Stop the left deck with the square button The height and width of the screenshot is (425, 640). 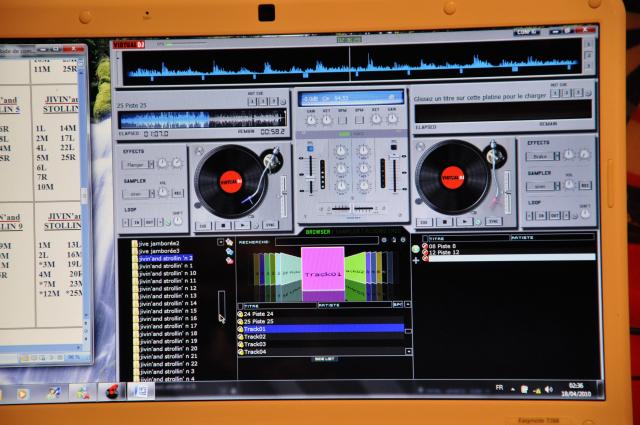(223, 225)
